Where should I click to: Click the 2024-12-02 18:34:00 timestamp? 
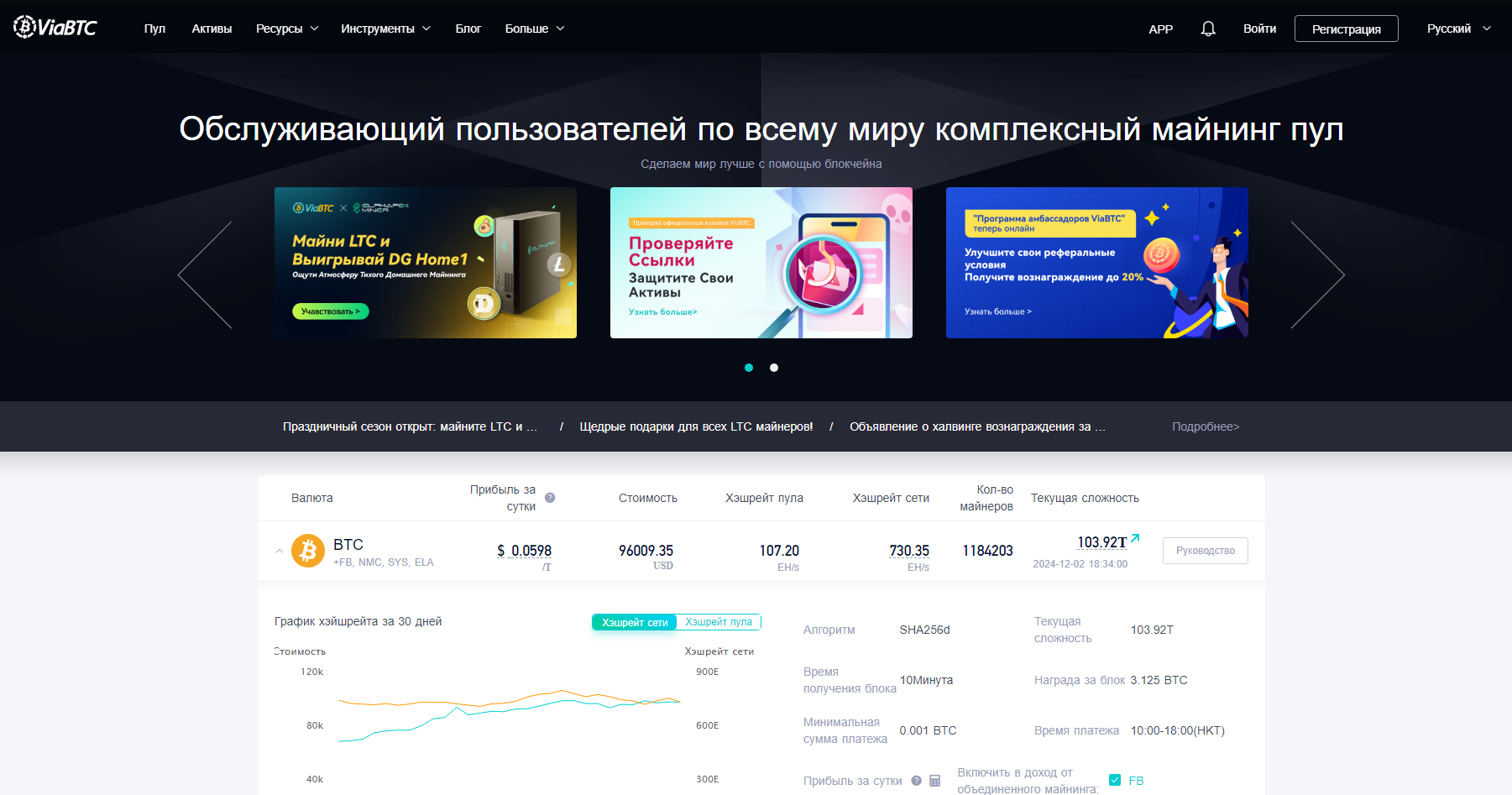tap(1080, 564)
